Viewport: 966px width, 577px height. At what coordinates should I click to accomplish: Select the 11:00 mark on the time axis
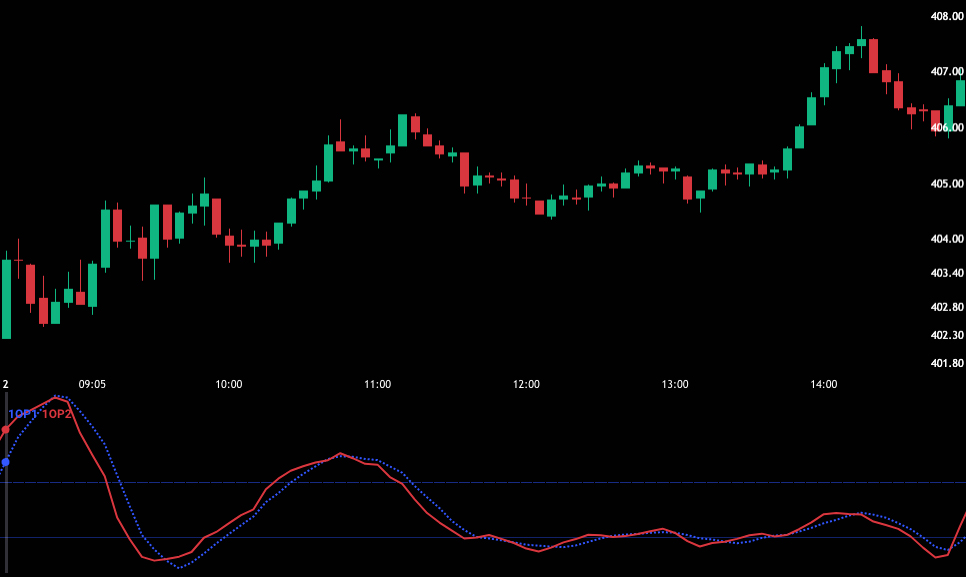(x=378, y=384)
